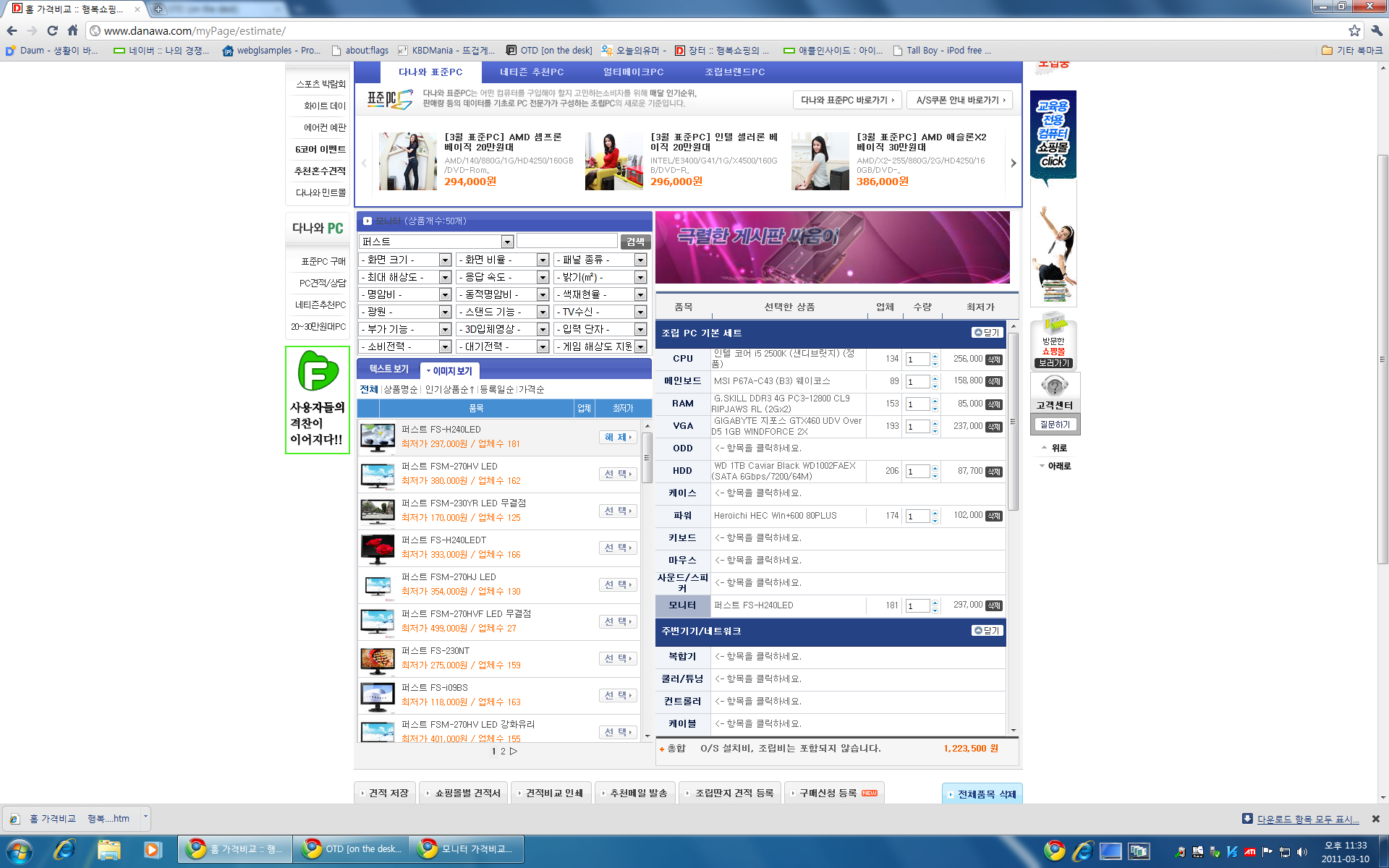The image size is (1389, 868).
Task: Open a new browser tab
Action: [158, 9]
